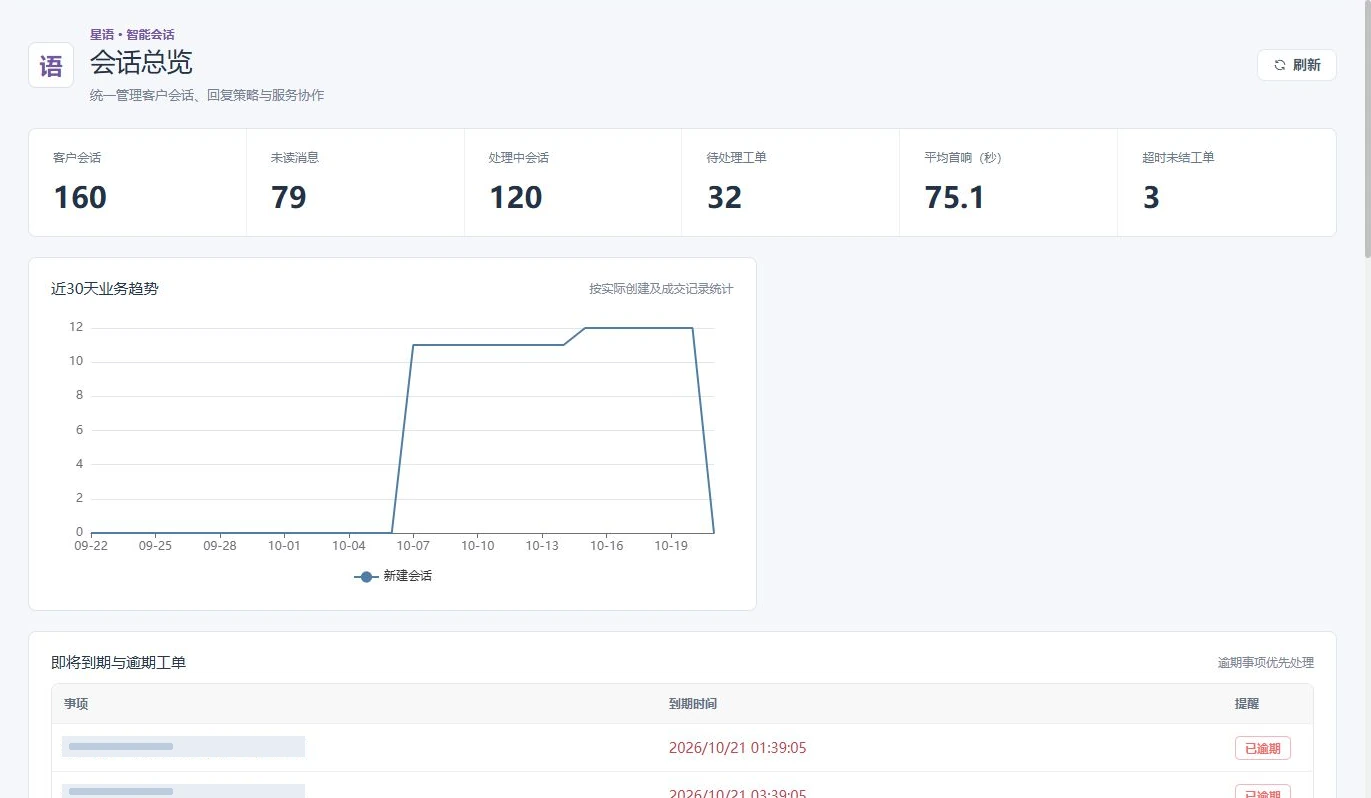Open the 待处理工单 32 stat card

click(x=790, y=182)
